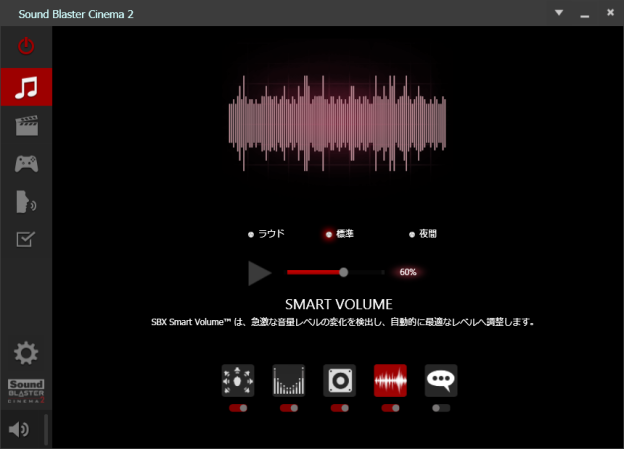Select the Bass speaker effect icon
Screen dimensions: 624x449
(x=339, y=381)
